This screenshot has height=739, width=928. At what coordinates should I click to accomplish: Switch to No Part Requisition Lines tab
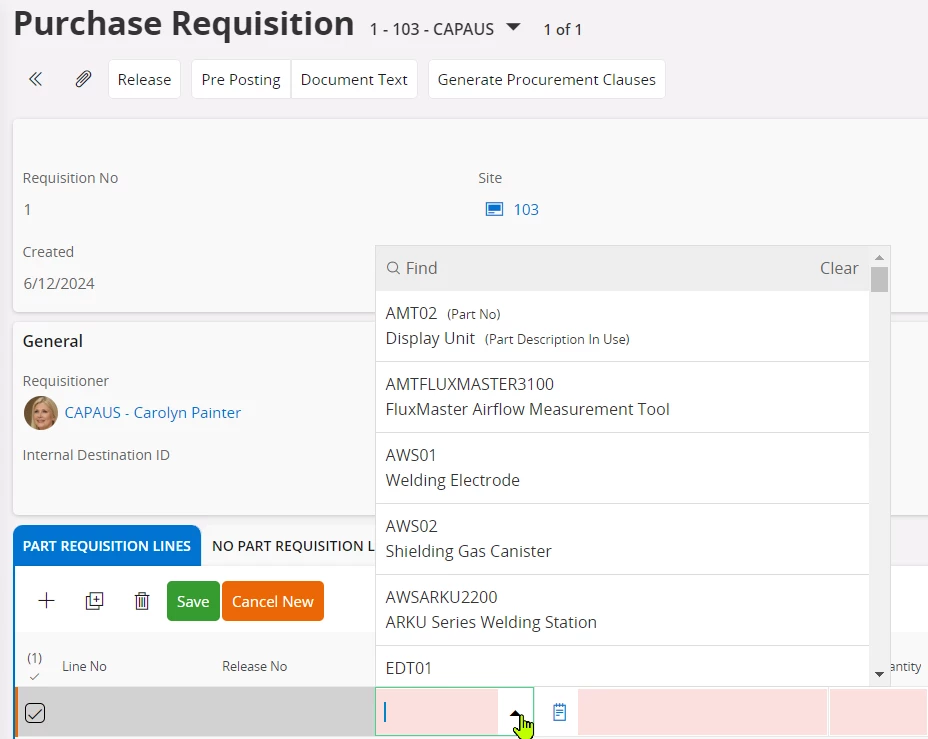click(x=290, y=546)
